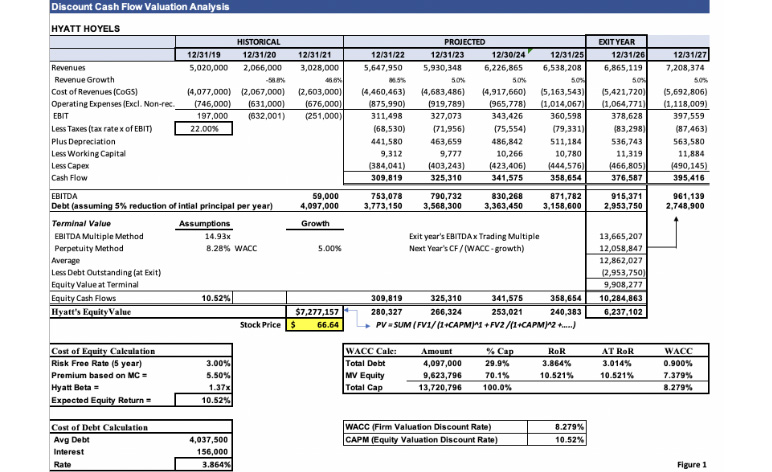Screen dimensions: 772x472
Task: Click the discounted exit value 6,237,102
Action: (623, 312)
